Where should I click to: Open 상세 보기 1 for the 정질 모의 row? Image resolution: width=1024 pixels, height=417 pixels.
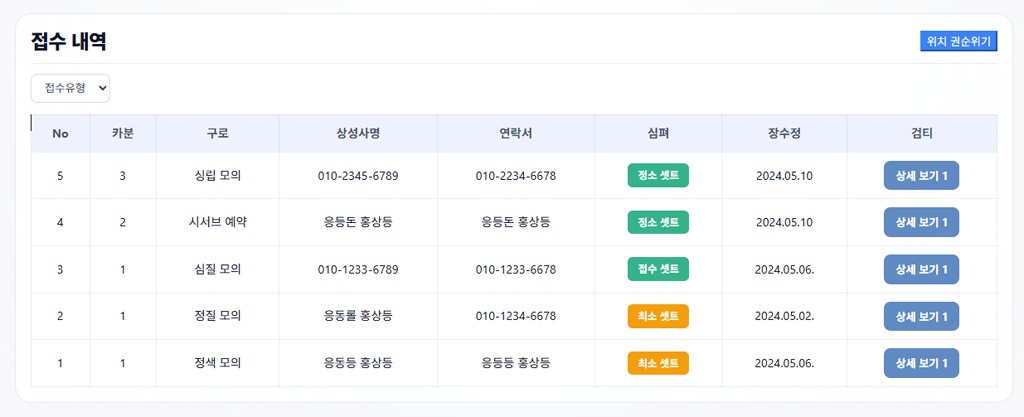(921, 316)
